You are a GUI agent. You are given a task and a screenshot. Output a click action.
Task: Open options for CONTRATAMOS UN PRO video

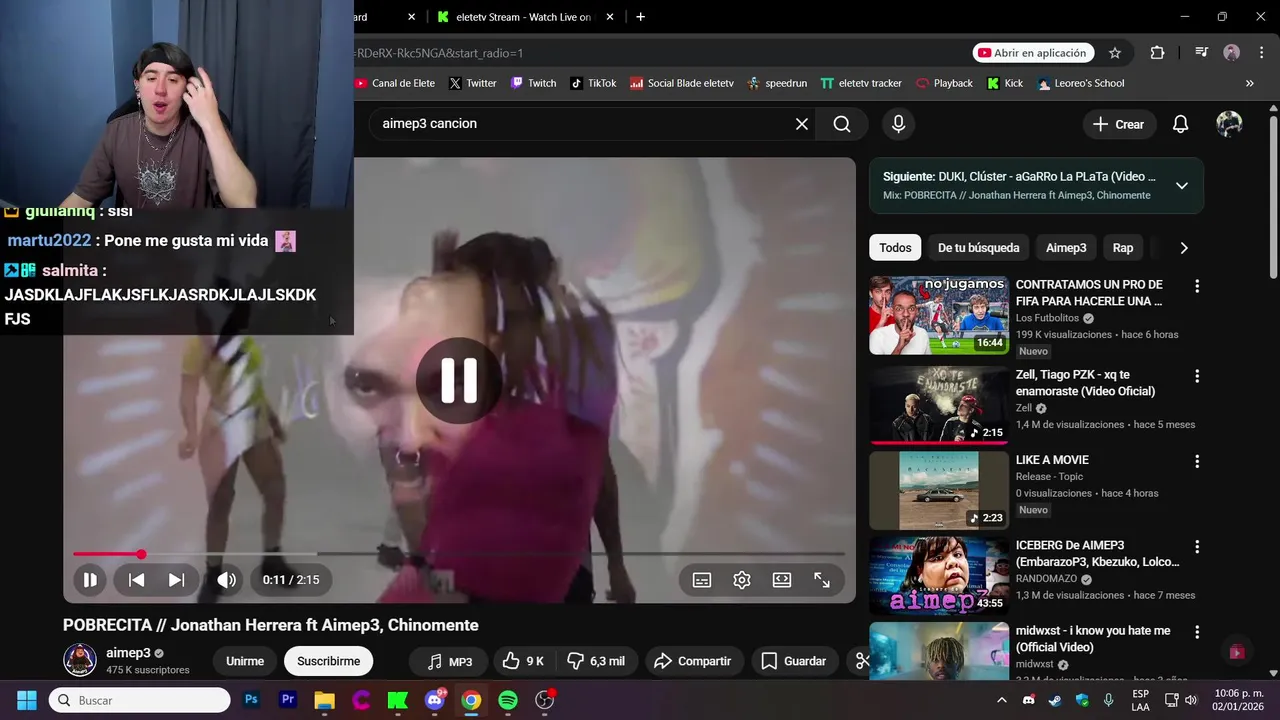click(x=1196, y=286)
